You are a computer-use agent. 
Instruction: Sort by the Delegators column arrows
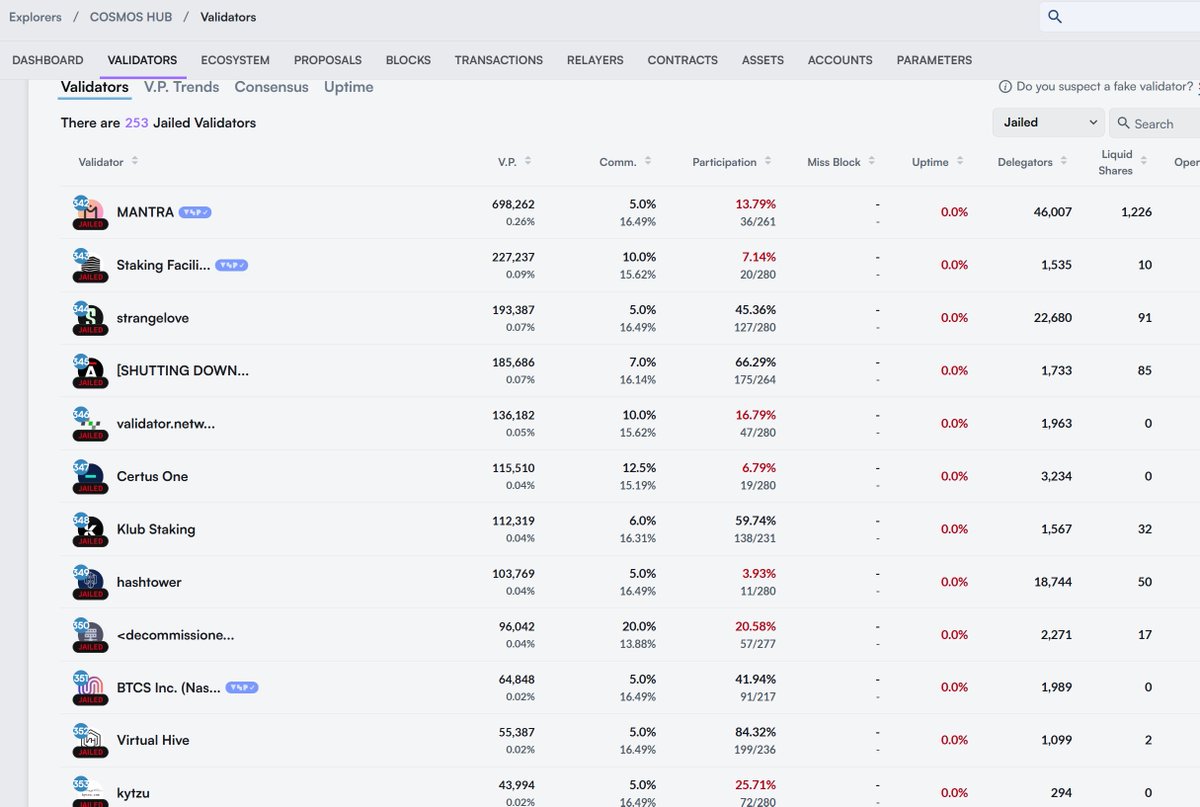coord(1064,161)
